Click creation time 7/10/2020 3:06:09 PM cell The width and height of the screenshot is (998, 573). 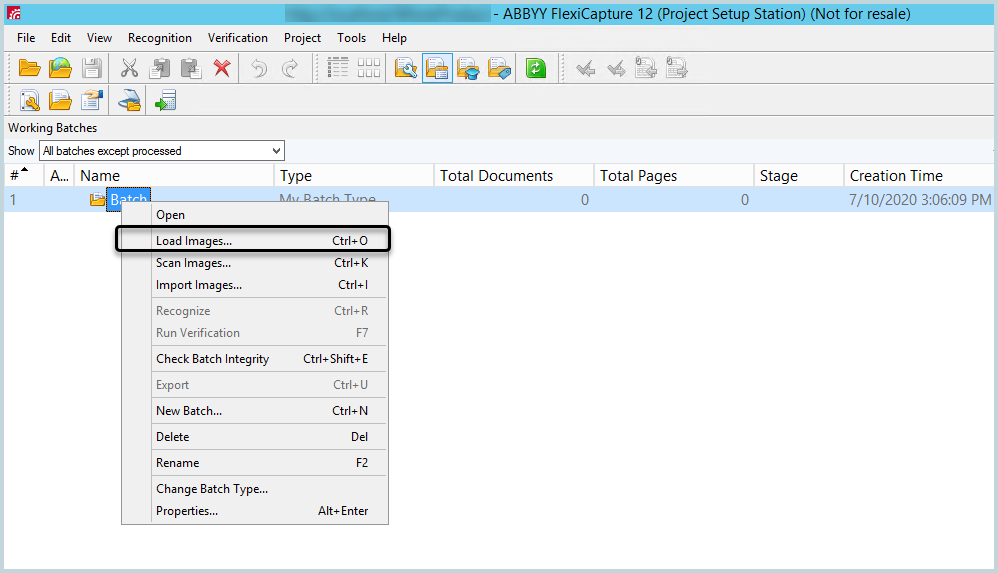click(920, 200)
